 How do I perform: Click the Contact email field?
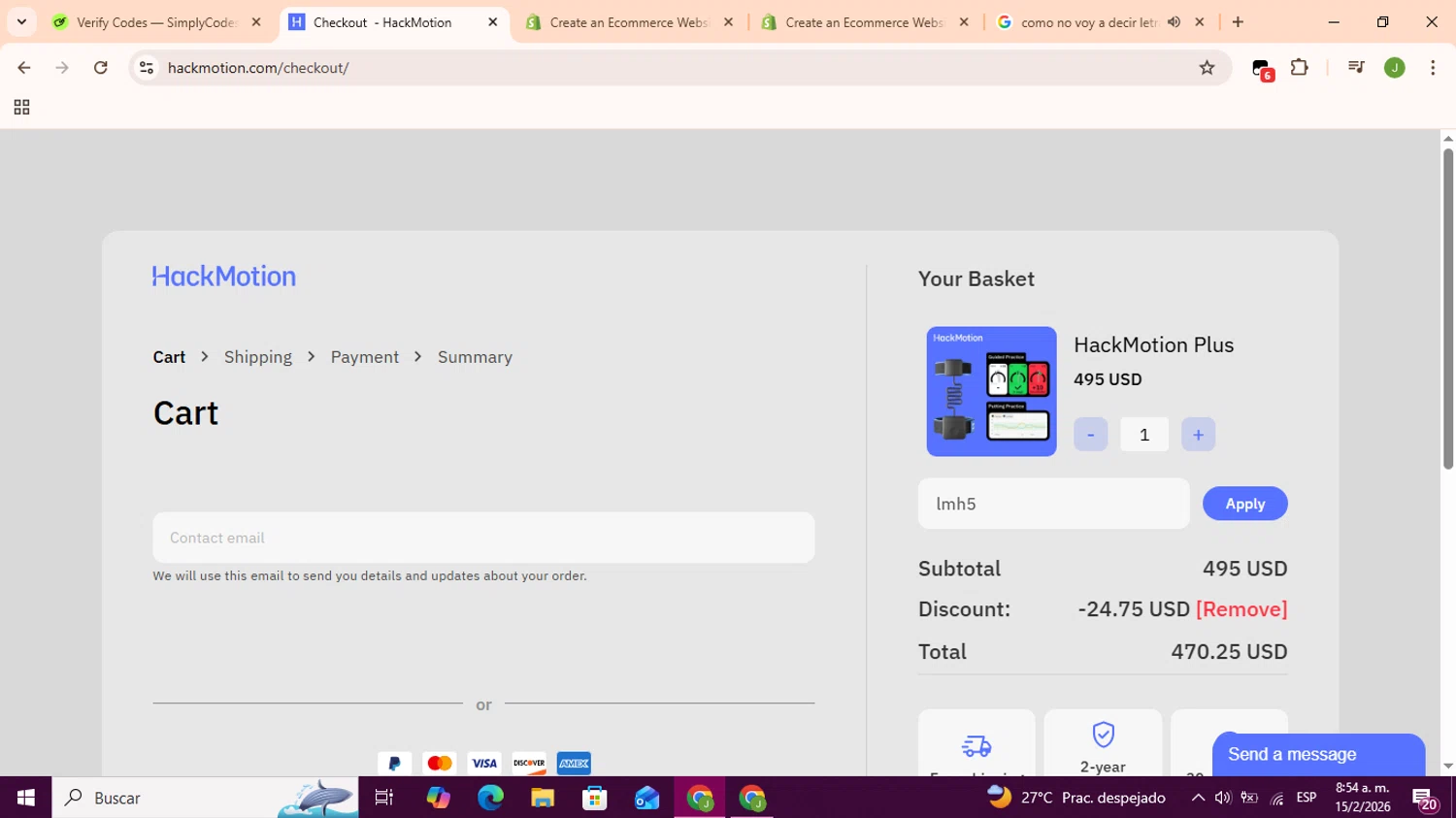[483, 538]
